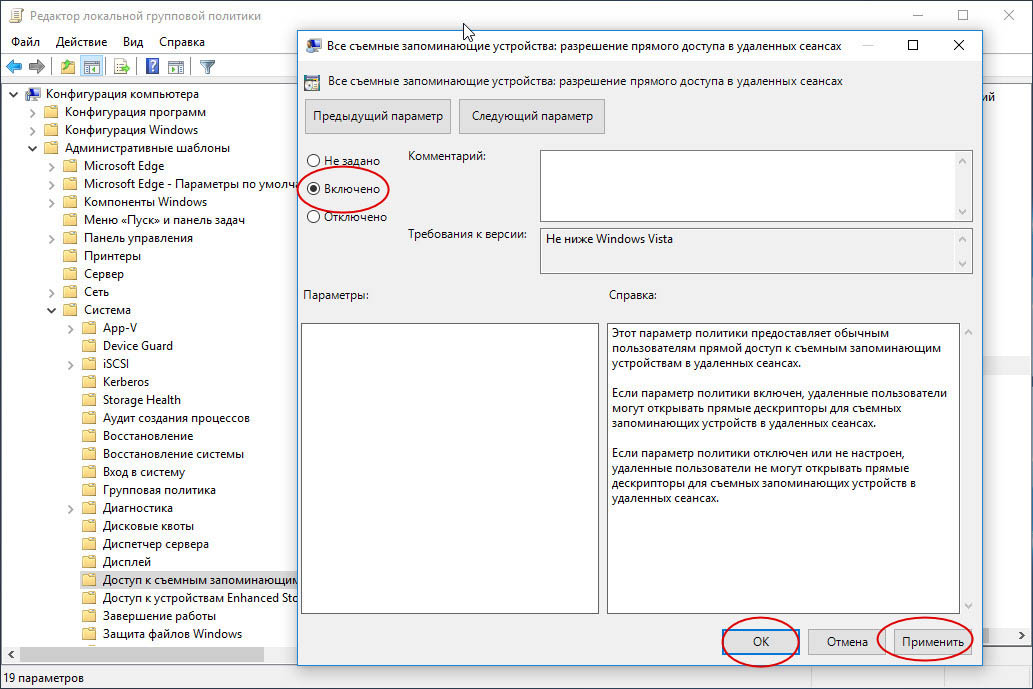Click the policy setting icon beside header text
Screen dimensions: 1033x689
312,82
